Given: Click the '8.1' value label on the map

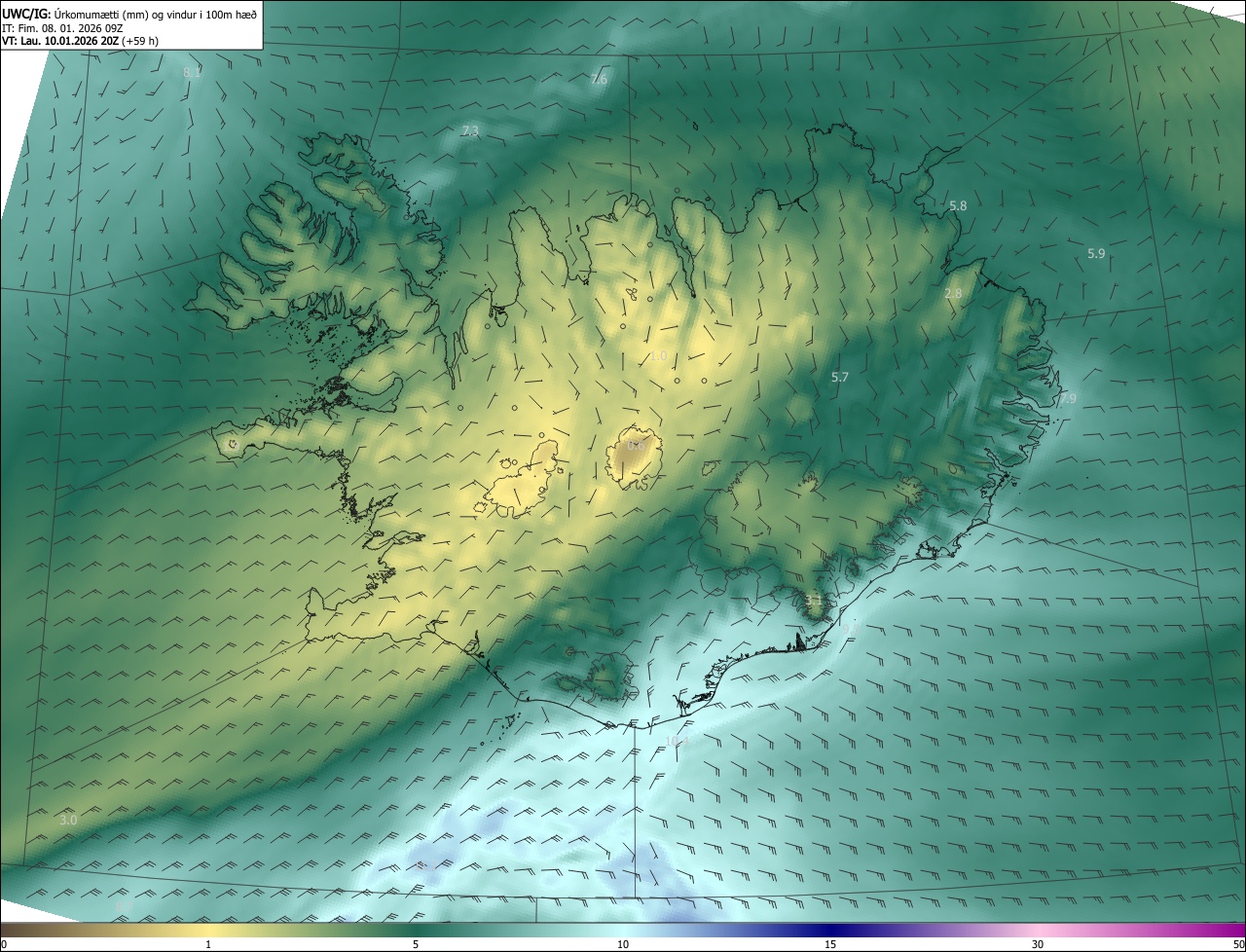Looking at the screenshot, I should click(192, 73).
